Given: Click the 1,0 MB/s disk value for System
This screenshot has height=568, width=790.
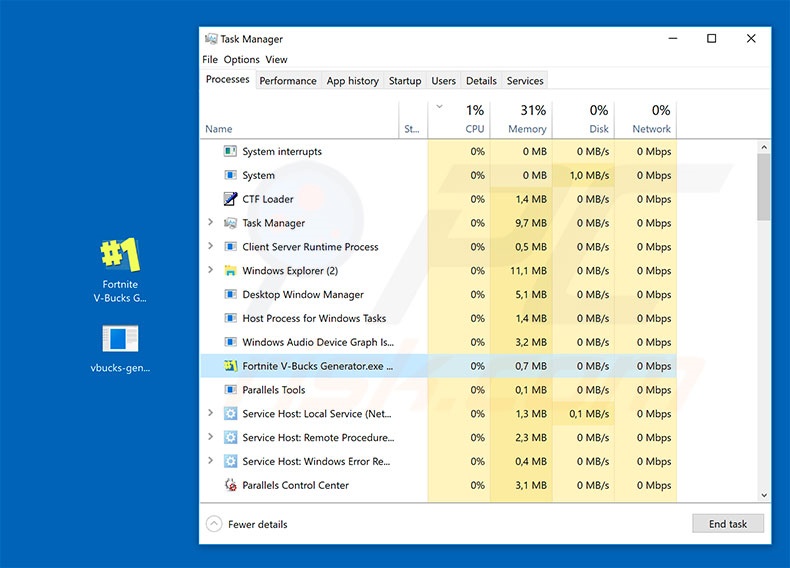Looking at the screenshot, I should [589, 175].
